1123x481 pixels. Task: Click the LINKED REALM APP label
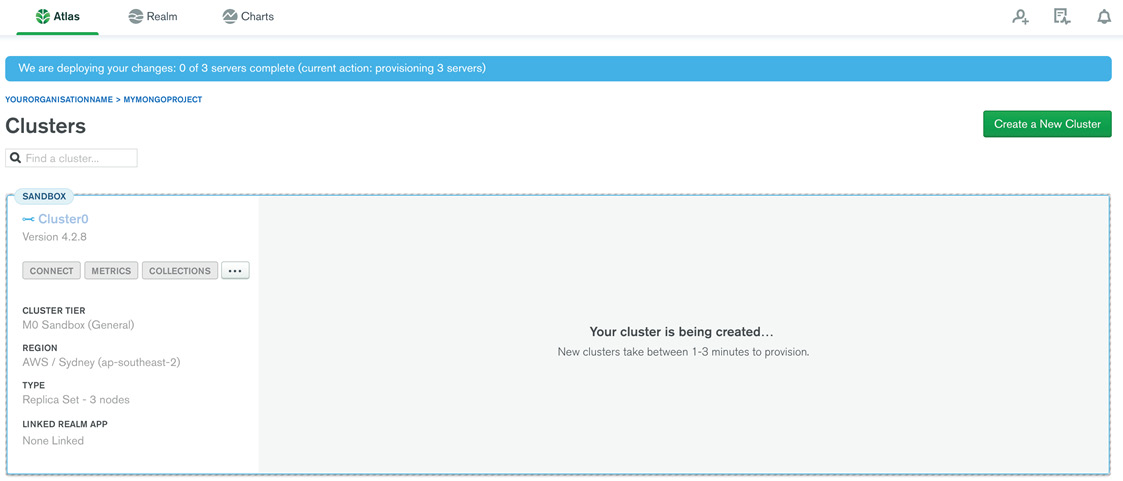[x=65, y=424]
